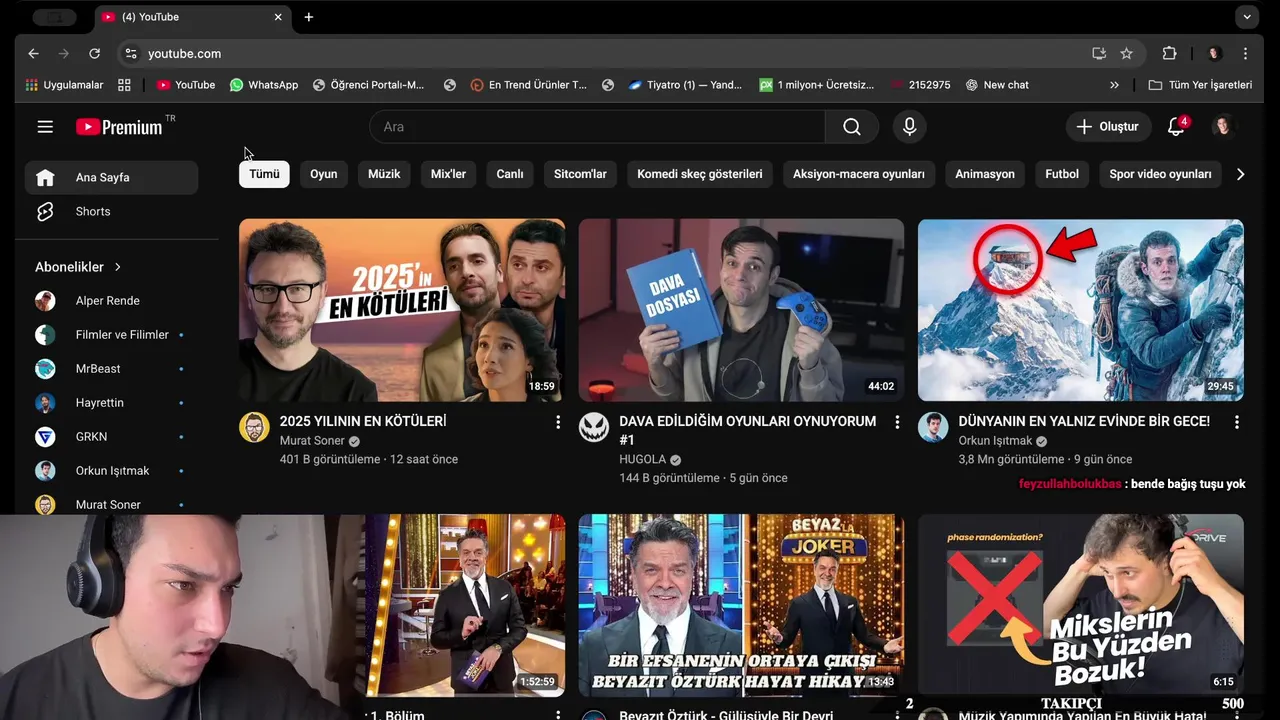The height and width of the screenshot is (720, 1280).
Task: Open Orkun Işıtmak in sidebar subscriptions
Action: point(111,471)
